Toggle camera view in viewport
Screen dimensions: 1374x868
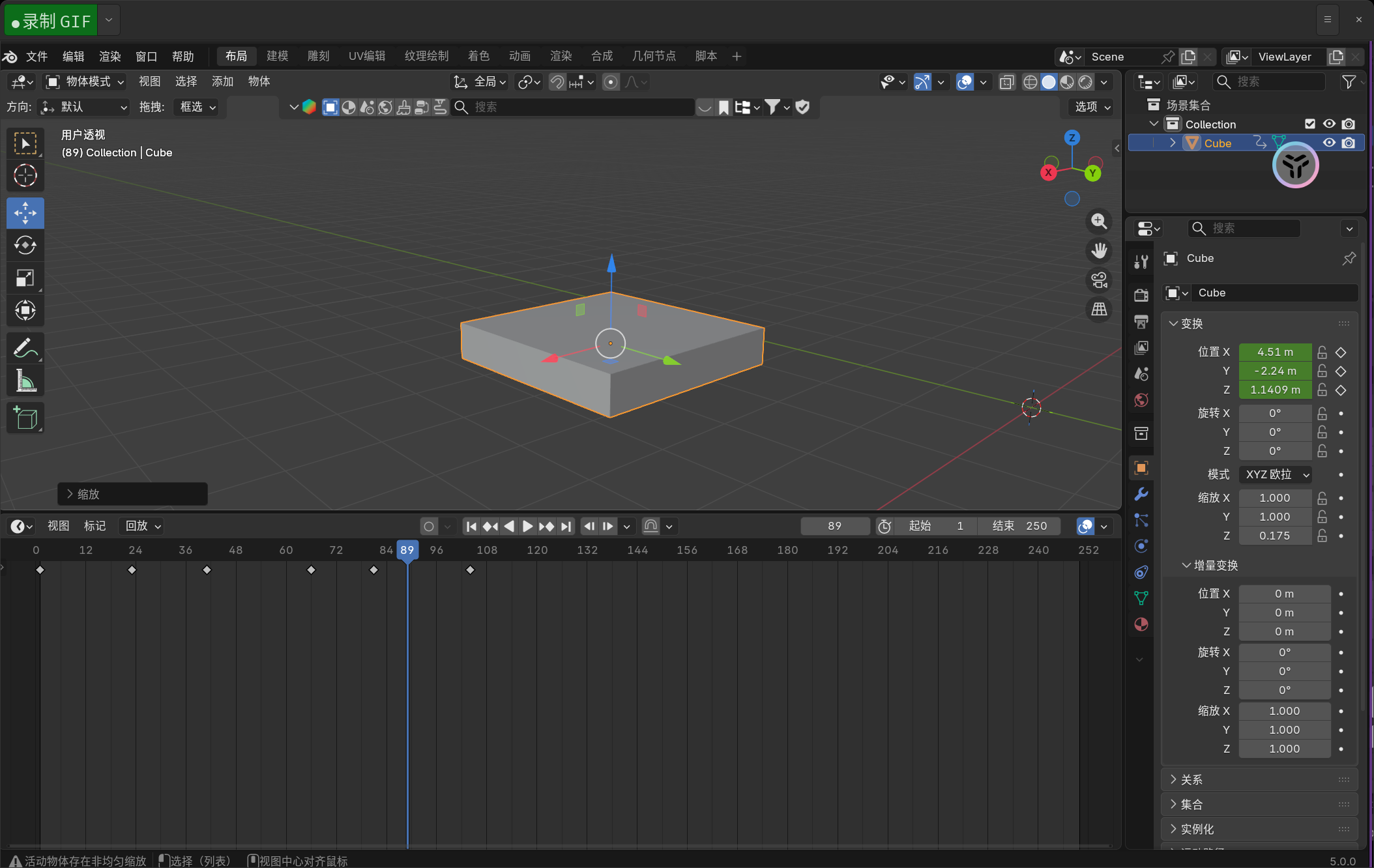tap(1099, 280)
